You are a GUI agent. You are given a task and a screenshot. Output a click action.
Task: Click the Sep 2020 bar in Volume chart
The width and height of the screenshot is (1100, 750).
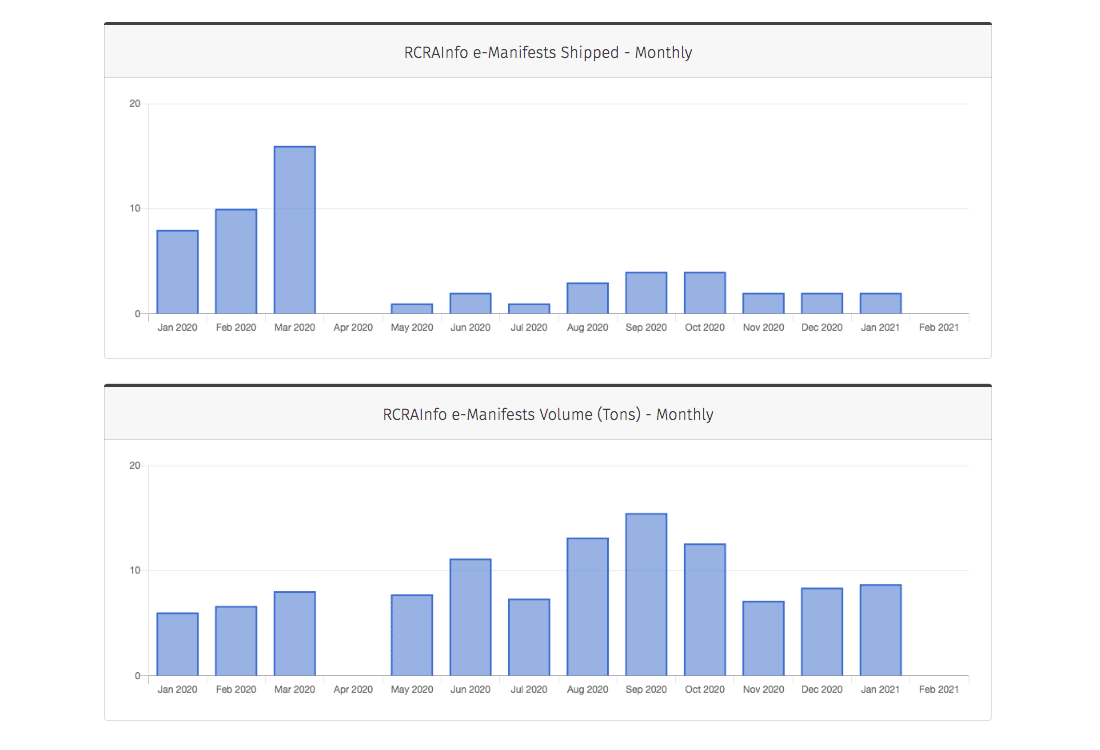click(x=646, y=595)
